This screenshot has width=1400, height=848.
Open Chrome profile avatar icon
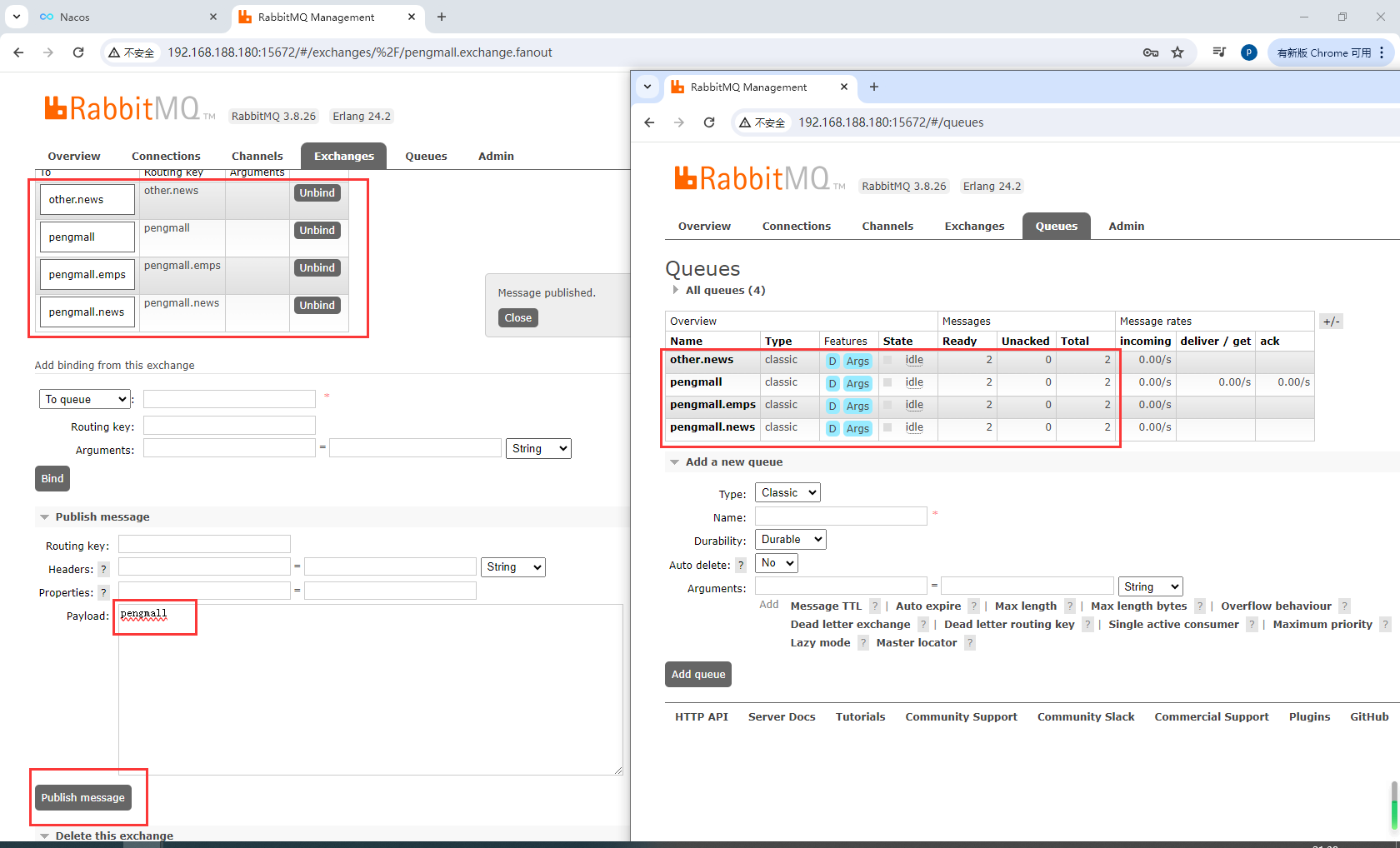click(x=1248, y=52)
